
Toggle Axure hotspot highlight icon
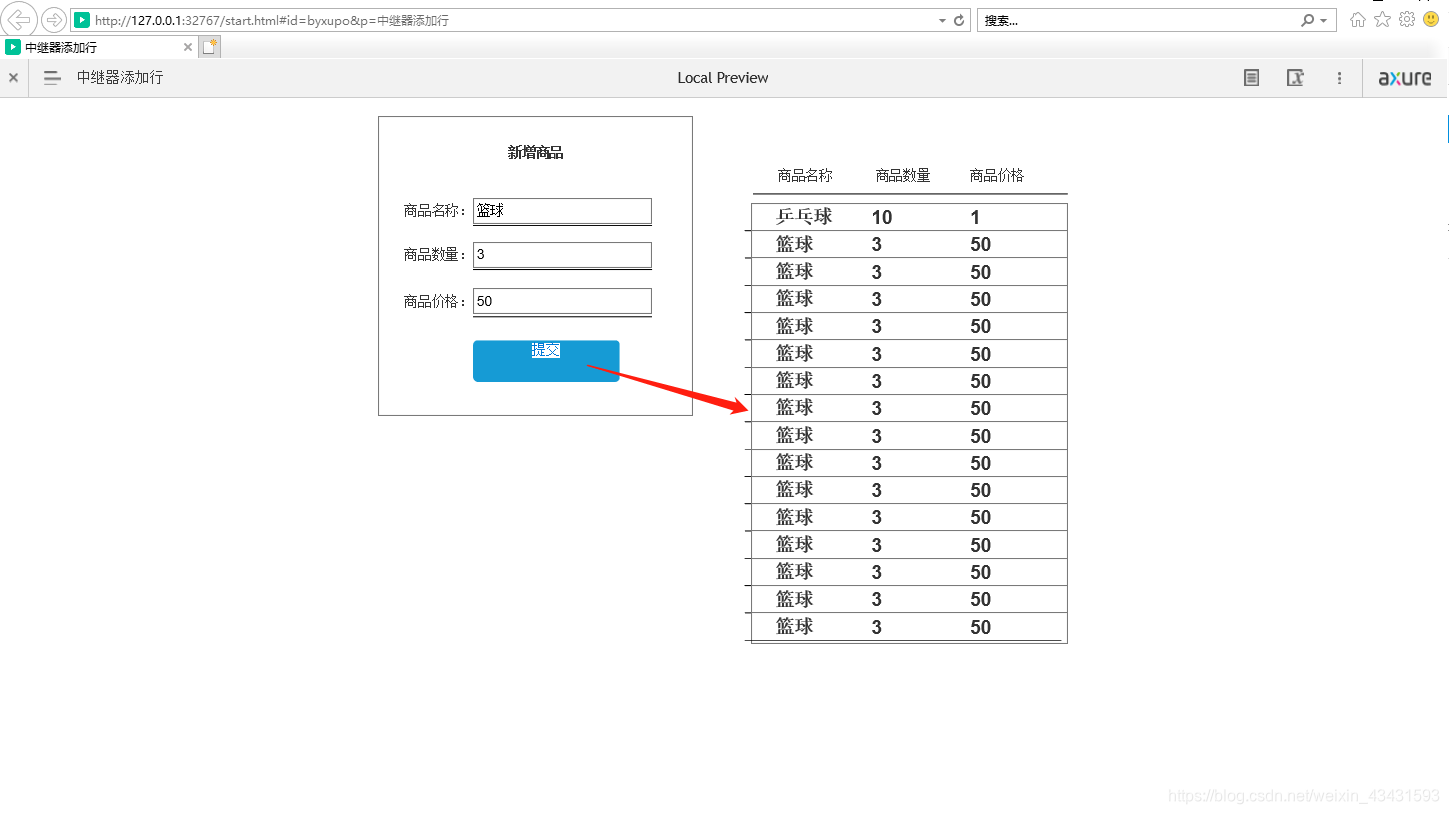pyautogui.click(x=1295, y=78)
